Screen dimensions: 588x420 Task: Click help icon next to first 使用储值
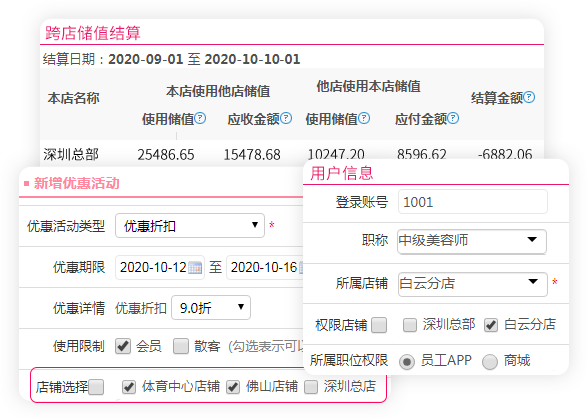tap(200, 118)
